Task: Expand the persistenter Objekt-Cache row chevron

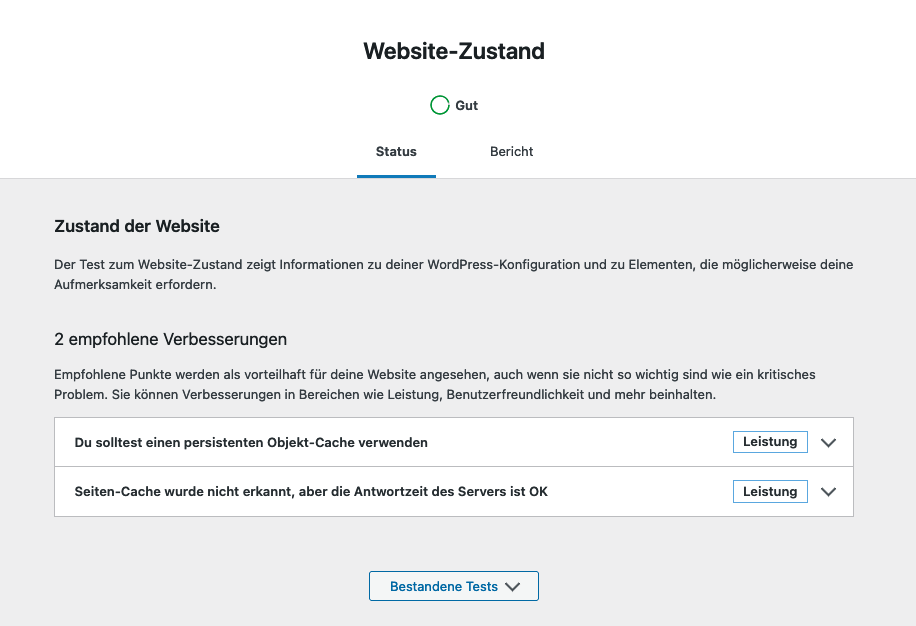Action: [x=828, y=442]
